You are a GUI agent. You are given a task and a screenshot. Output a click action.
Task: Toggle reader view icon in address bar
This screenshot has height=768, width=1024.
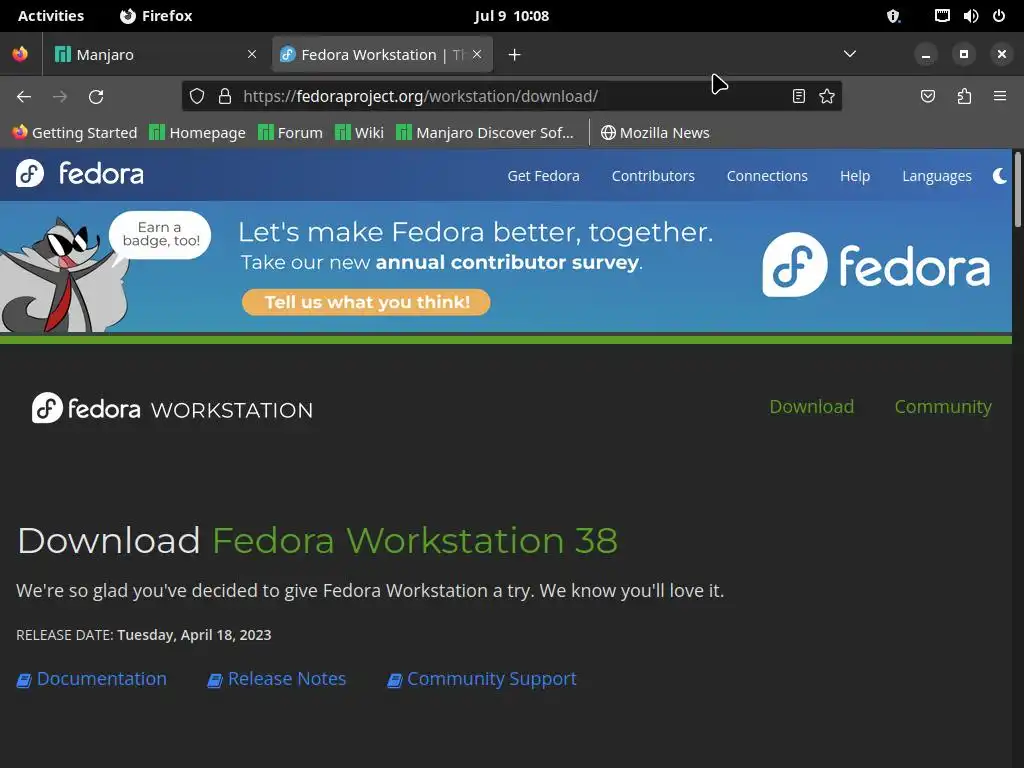coord(798,97)
